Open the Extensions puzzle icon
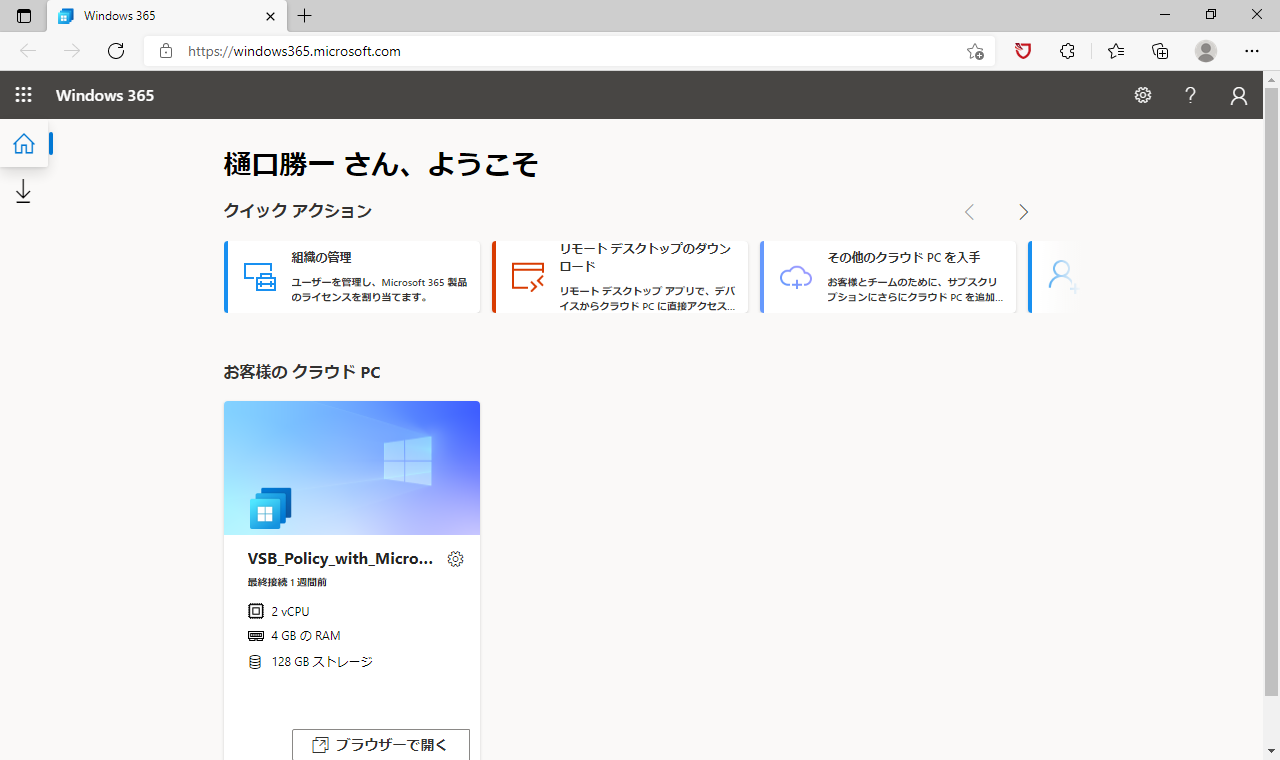Screen dimensions: 1280x760 coord(1068,51)
